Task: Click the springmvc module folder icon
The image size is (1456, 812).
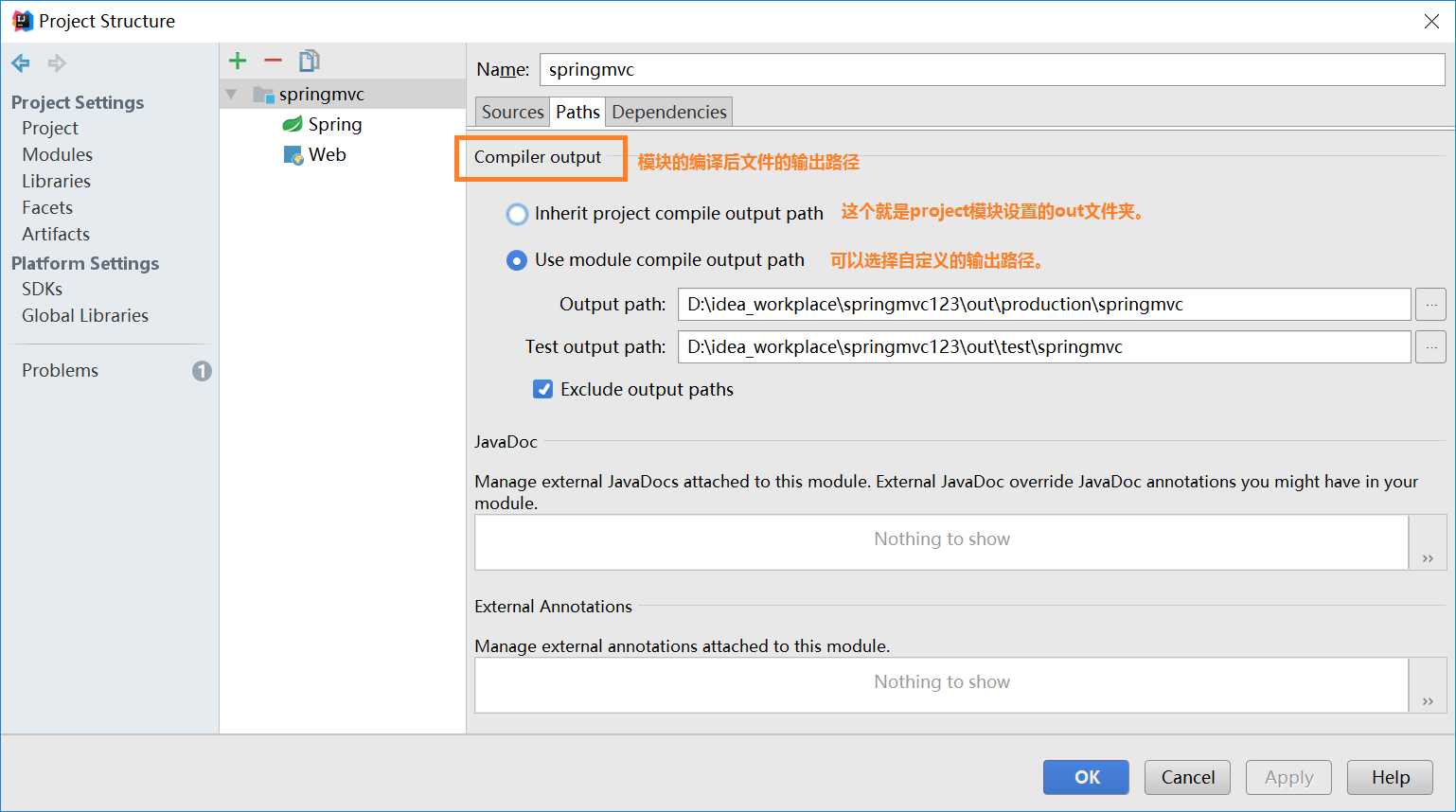Action: click(x=263, y=94)
